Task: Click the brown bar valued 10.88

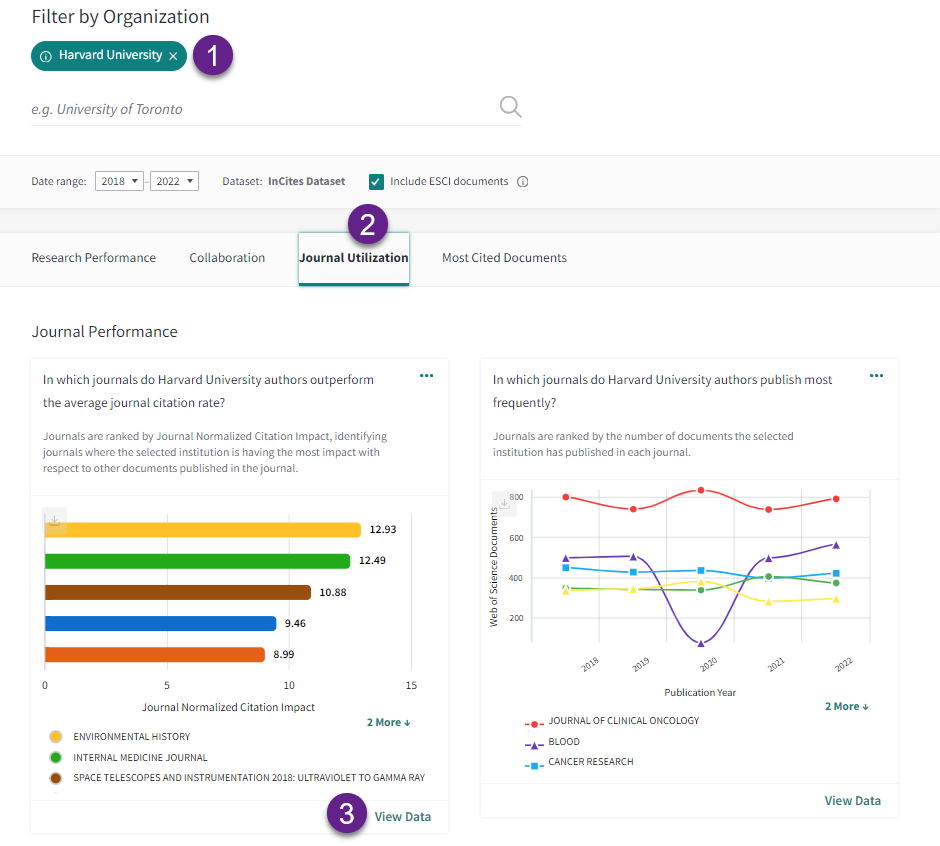Action: 178,592
